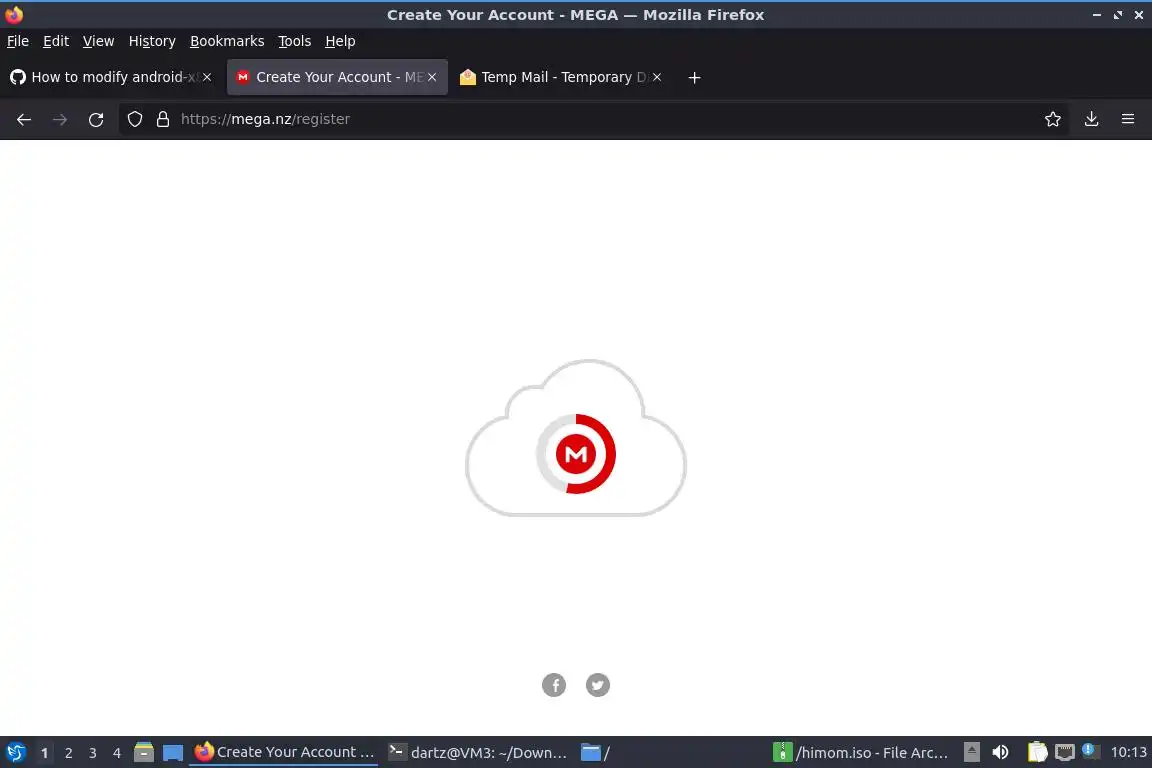The width and height of the screenshot is (1152, 768).
Task: Switch to workspace 3
Action: pos(93,753)
